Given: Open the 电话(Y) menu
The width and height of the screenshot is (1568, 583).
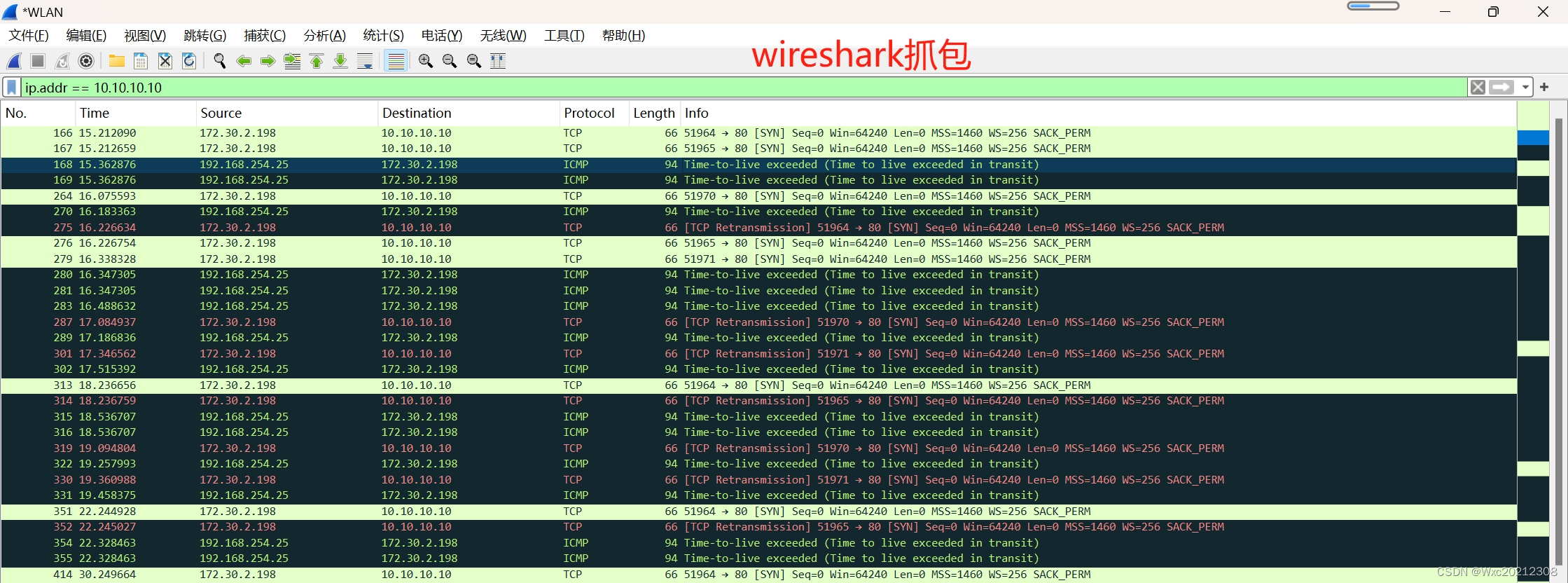Looking at the screenshot, I should (x=442, y=36).
